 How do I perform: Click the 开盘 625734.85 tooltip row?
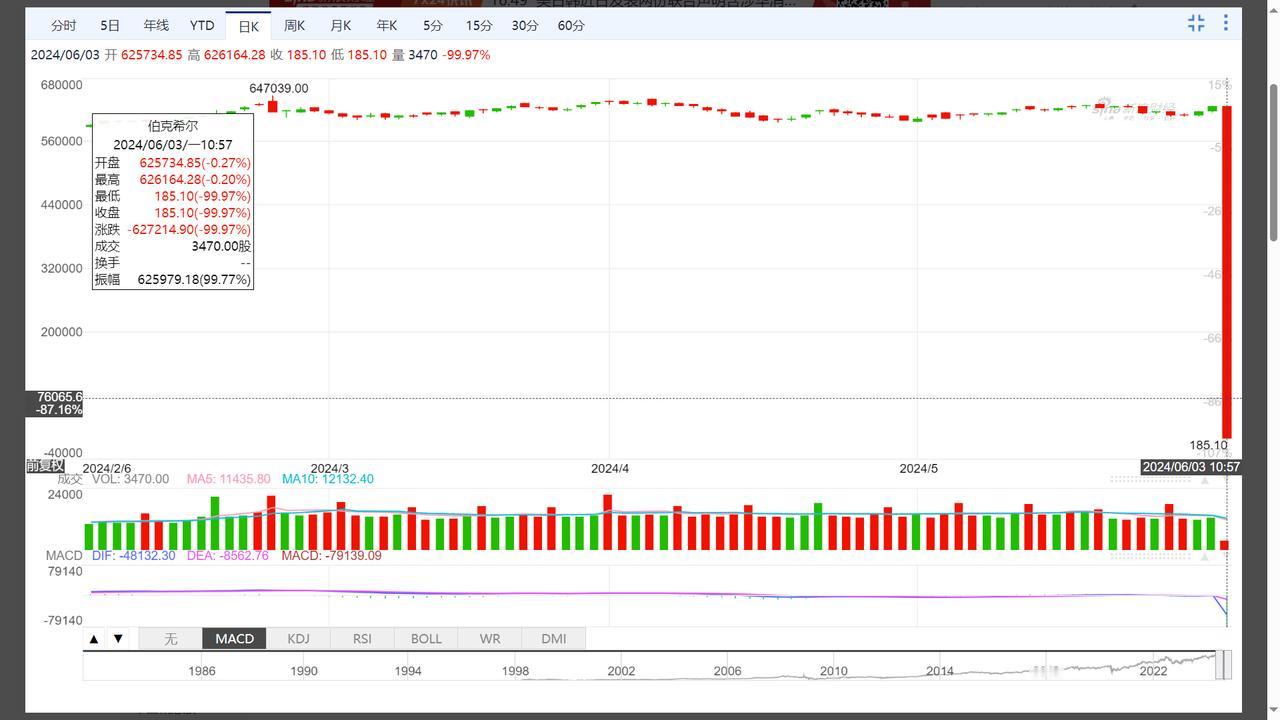tap(172, 163)
